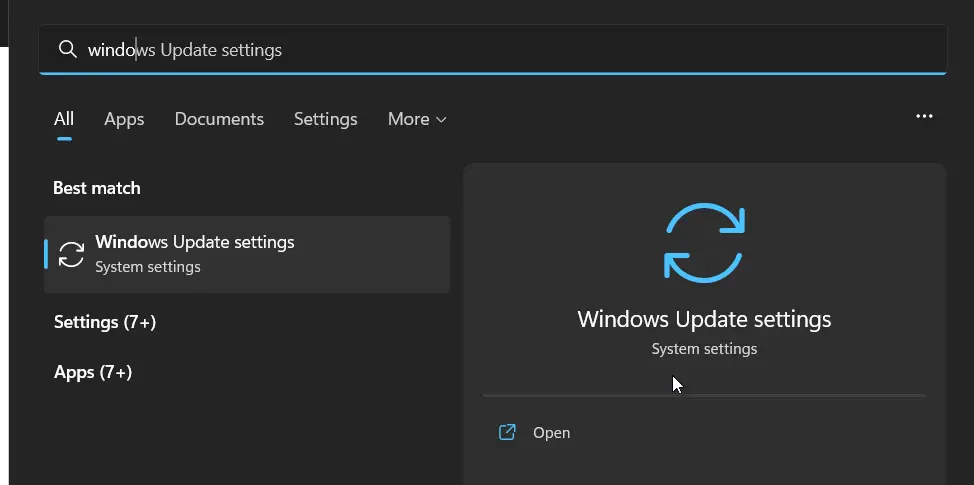Viewport: 974px width, 485px height.
Task: Expand the More filters dropdown
Action: pyautogui.click(x=417, y=119)
